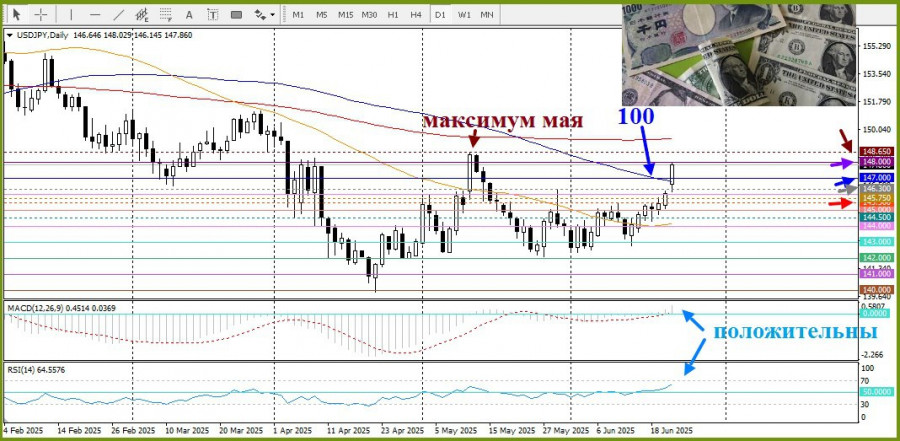Click the arrows objects icon
Viewport: 900px width, 441px height.
click(260, 14)
